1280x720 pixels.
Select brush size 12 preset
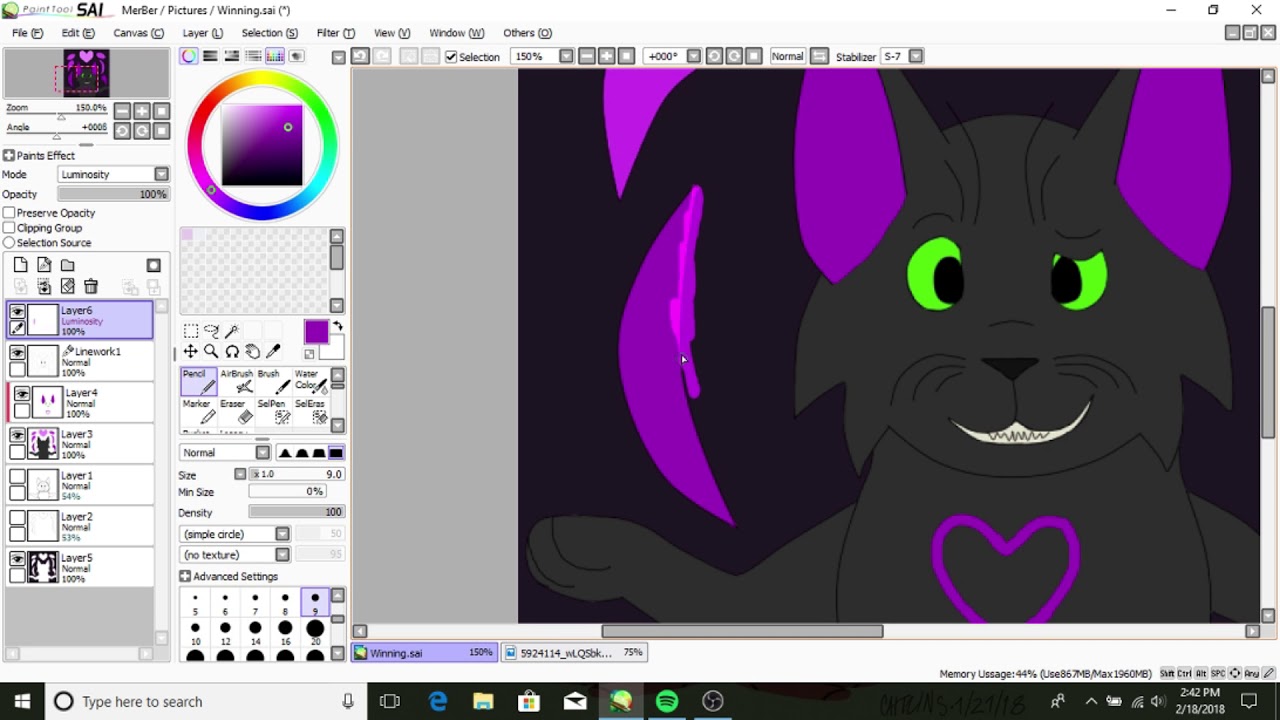(x=225, y=633)
